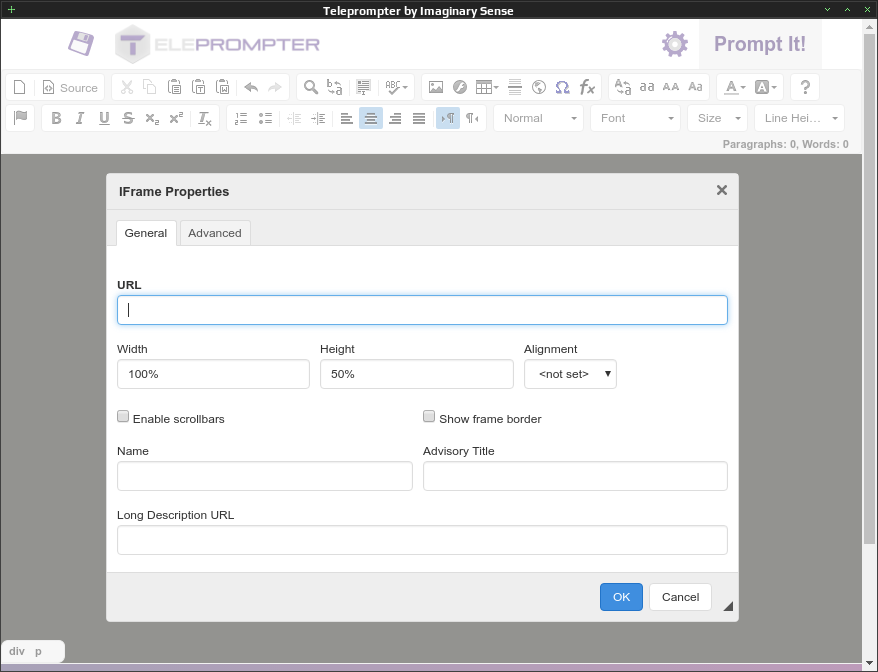Click the Bold formatting icon
Image resolution: width=878 pixels, height=672 pixels.
coord(56,118)
